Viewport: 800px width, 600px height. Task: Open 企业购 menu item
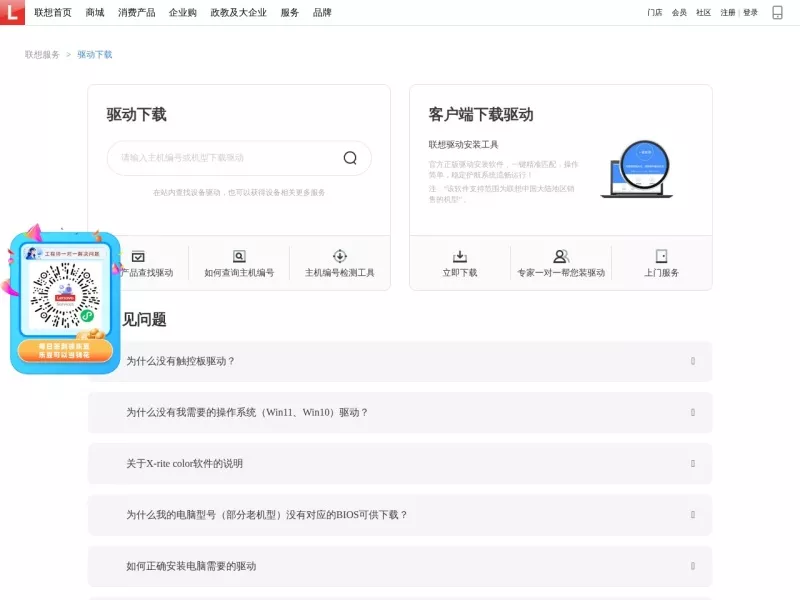pos(183,12)
